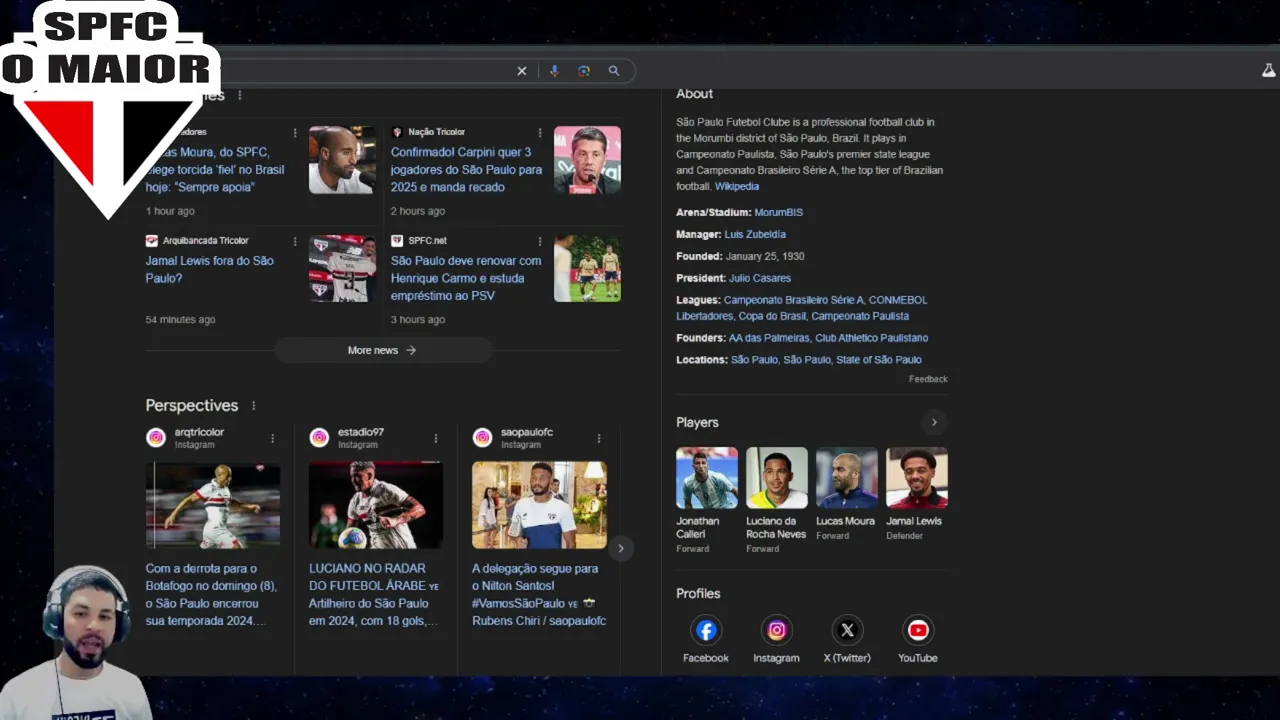Screen dimensions: 1280x720
Task: Open three-dot menu on arqtricolor post
Action: (x=272, y=438)
